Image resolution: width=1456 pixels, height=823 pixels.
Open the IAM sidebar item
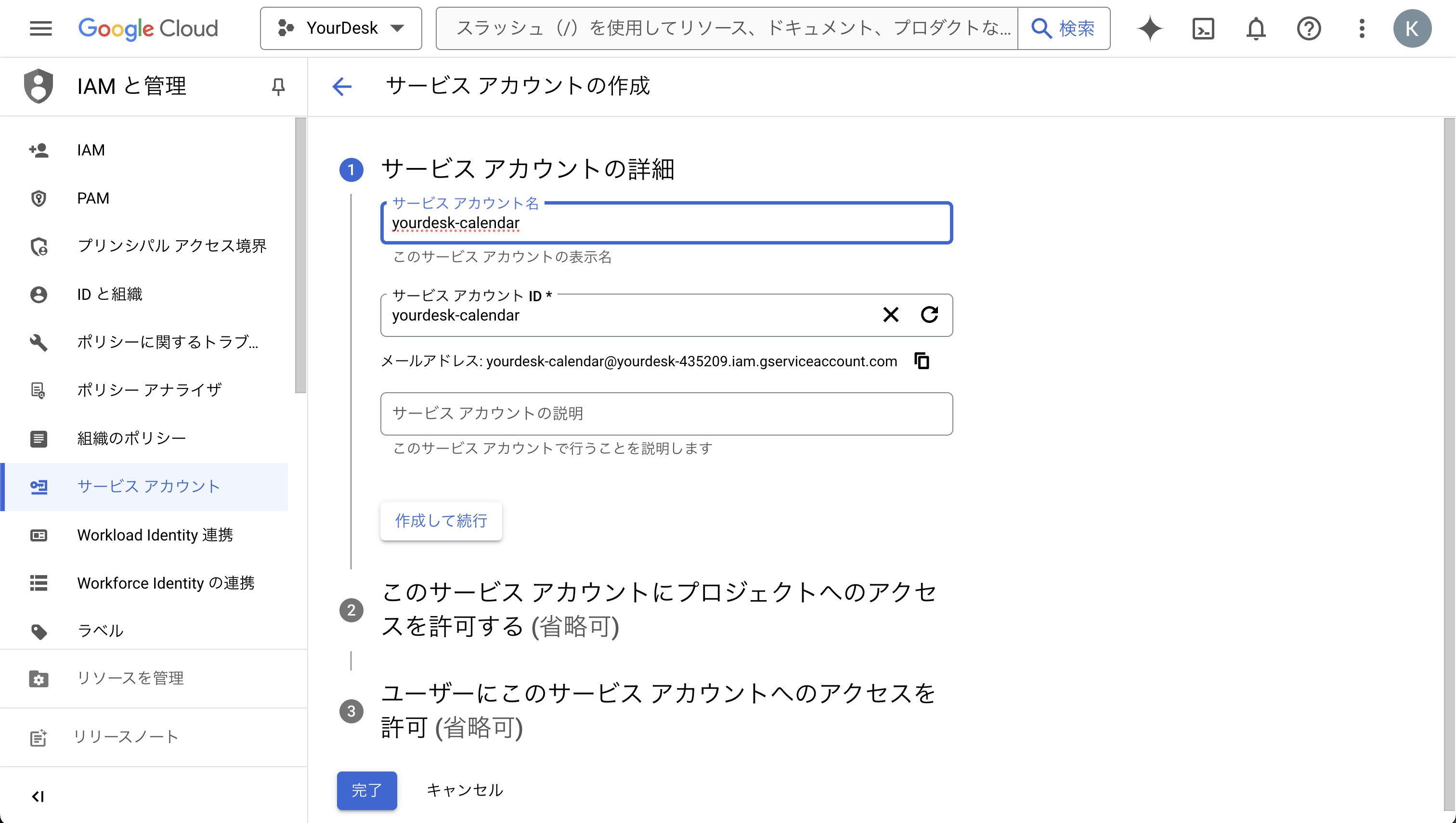[145, 150]
